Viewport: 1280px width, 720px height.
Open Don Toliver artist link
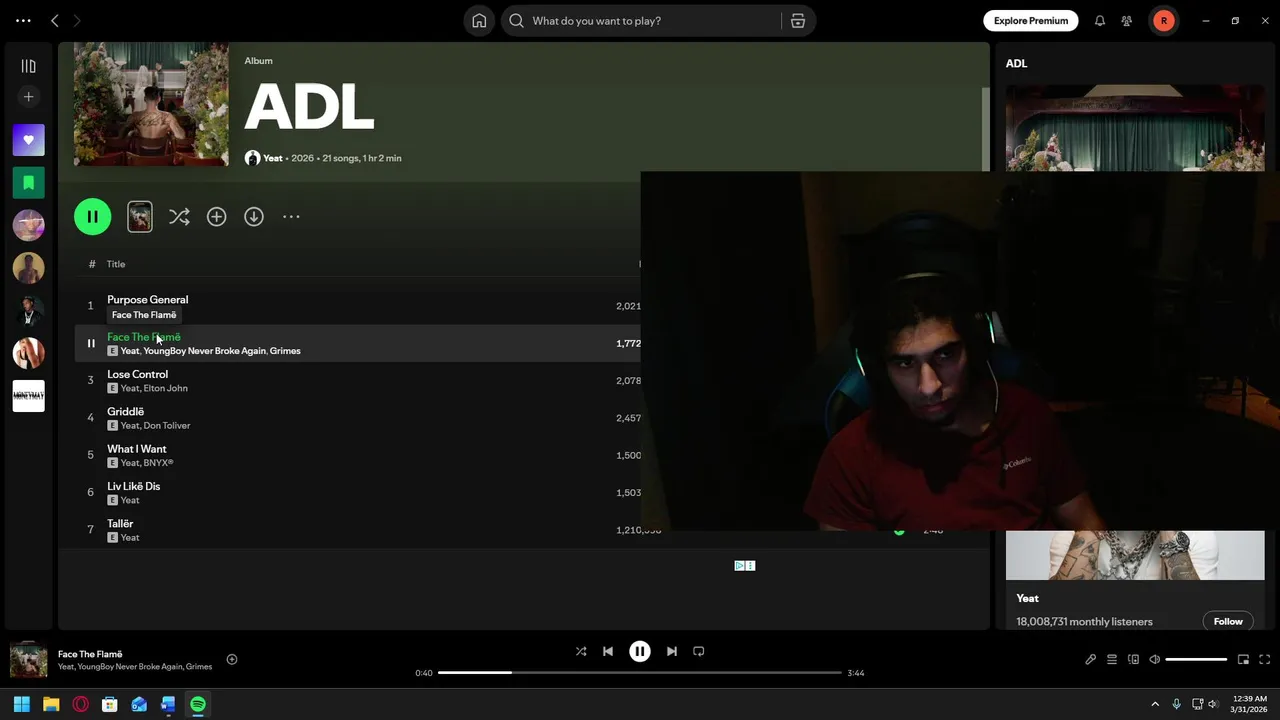tap(167, 425)
